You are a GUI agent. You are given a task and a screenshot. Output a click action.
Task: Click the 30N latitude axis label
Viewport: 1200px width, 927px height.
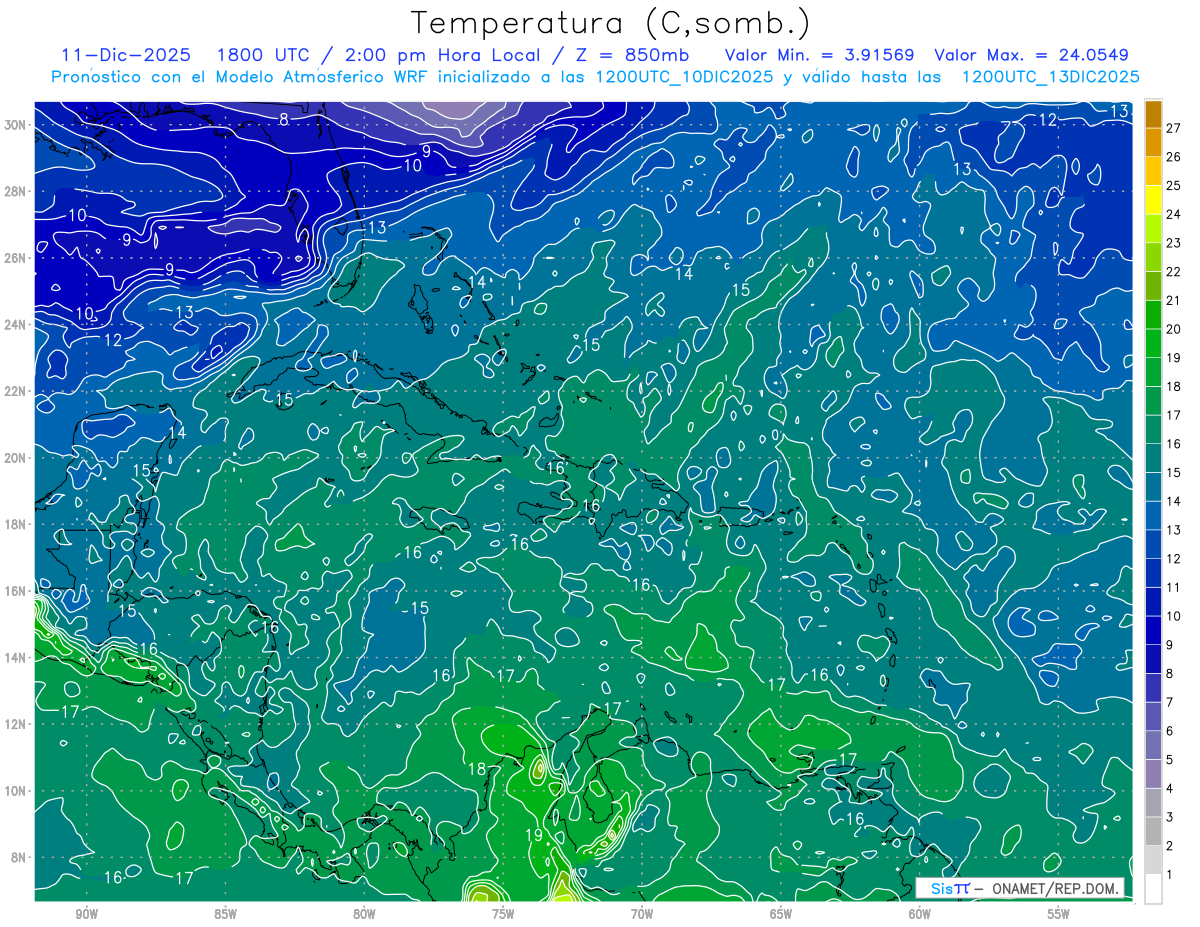click(x=17, y=125)
